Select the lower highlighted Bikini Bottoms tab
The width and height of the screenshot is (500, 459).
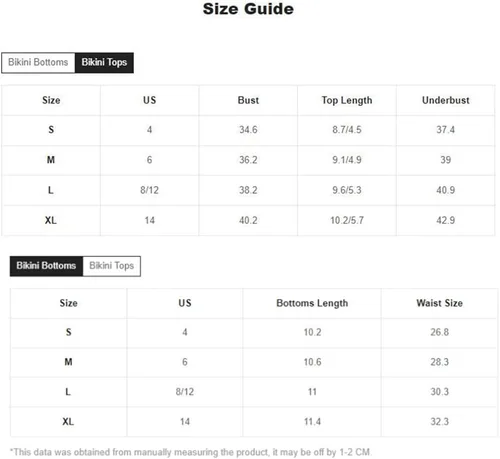pos(46,266)
